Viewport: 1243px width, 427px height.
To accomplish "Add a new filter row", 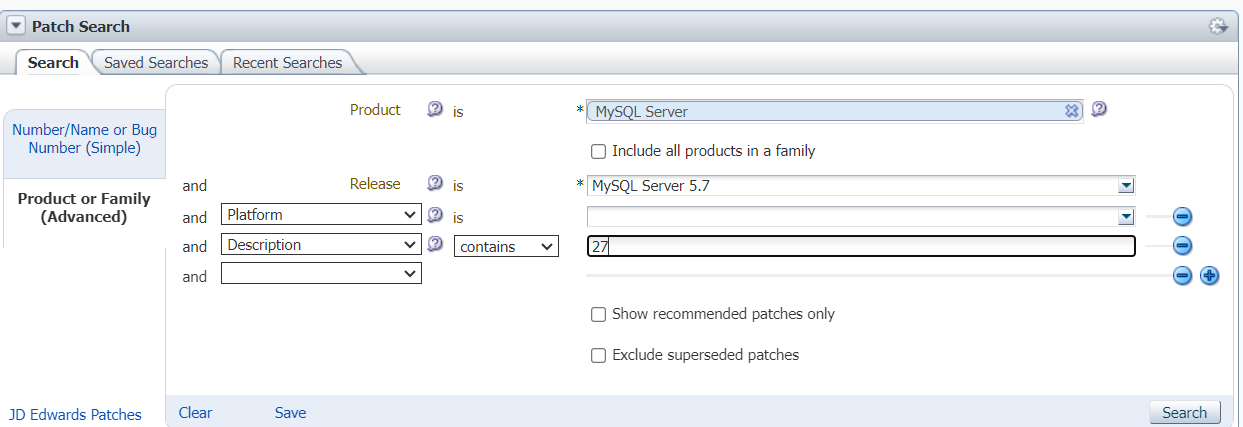I will pos(1209,276).
